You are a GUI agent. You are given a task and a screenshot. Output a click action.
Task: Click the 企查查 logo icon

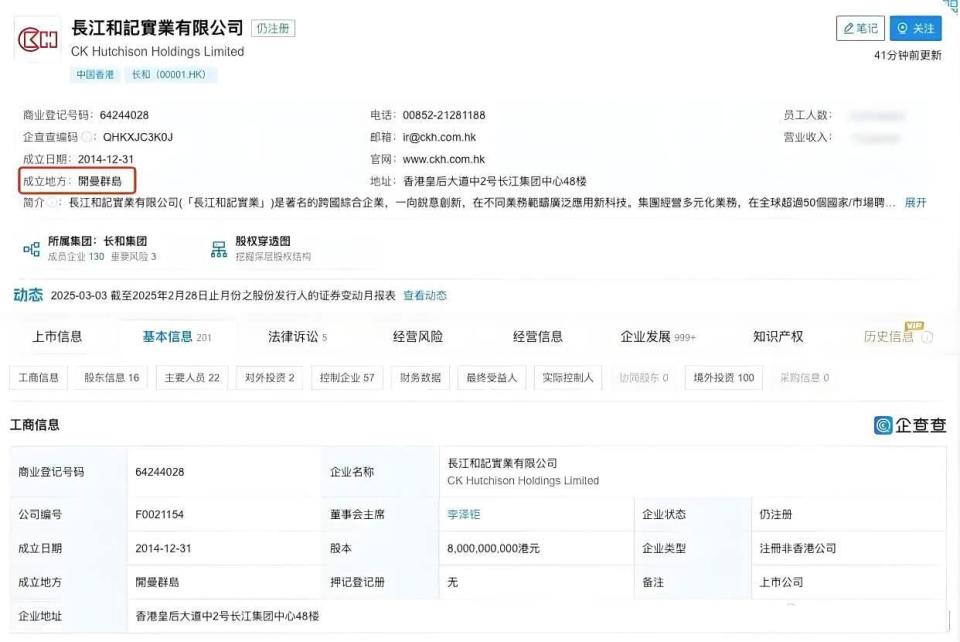click(x=883, y=425)
